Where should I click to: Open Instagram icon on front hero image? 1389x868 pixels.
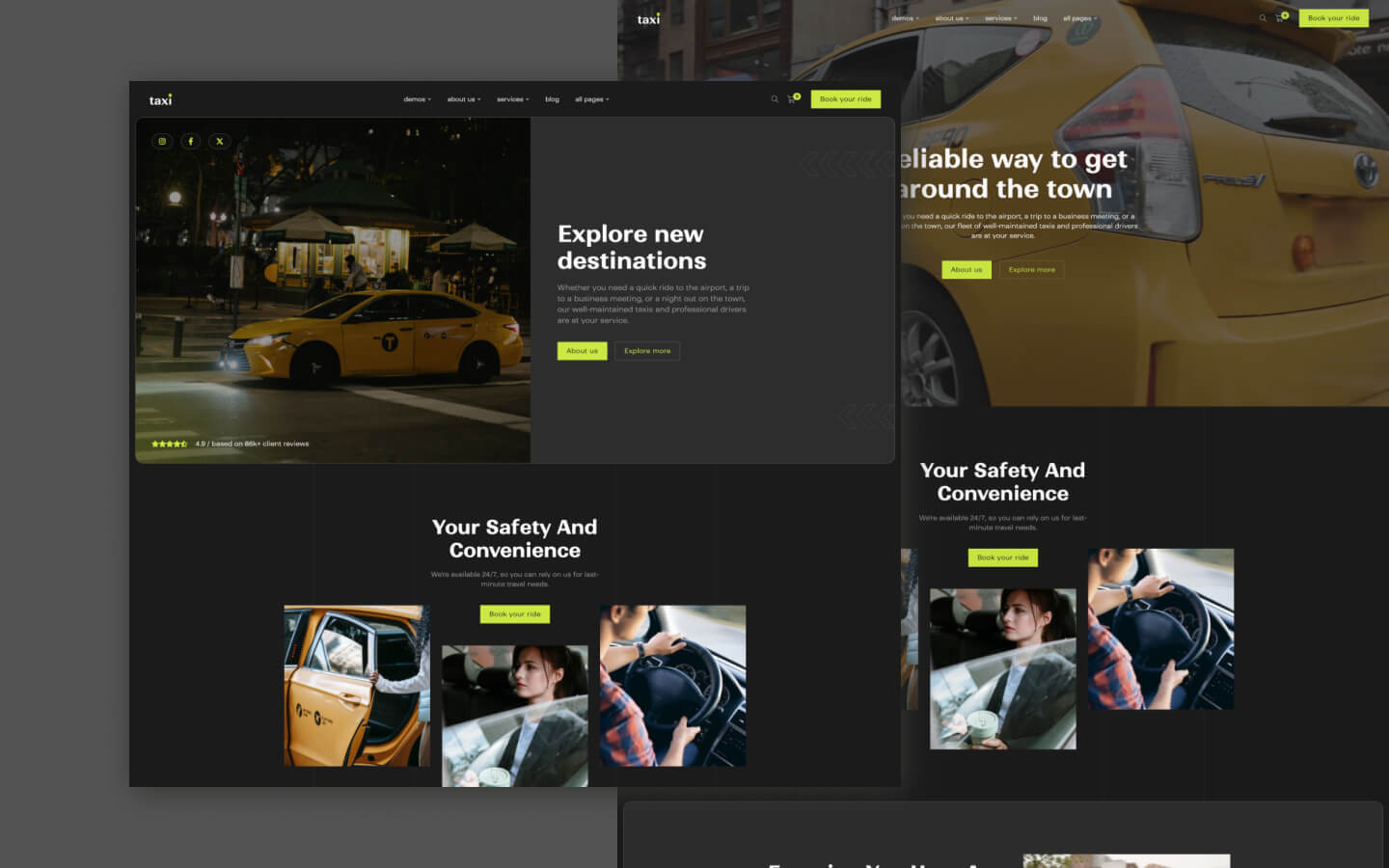[162, 141]
